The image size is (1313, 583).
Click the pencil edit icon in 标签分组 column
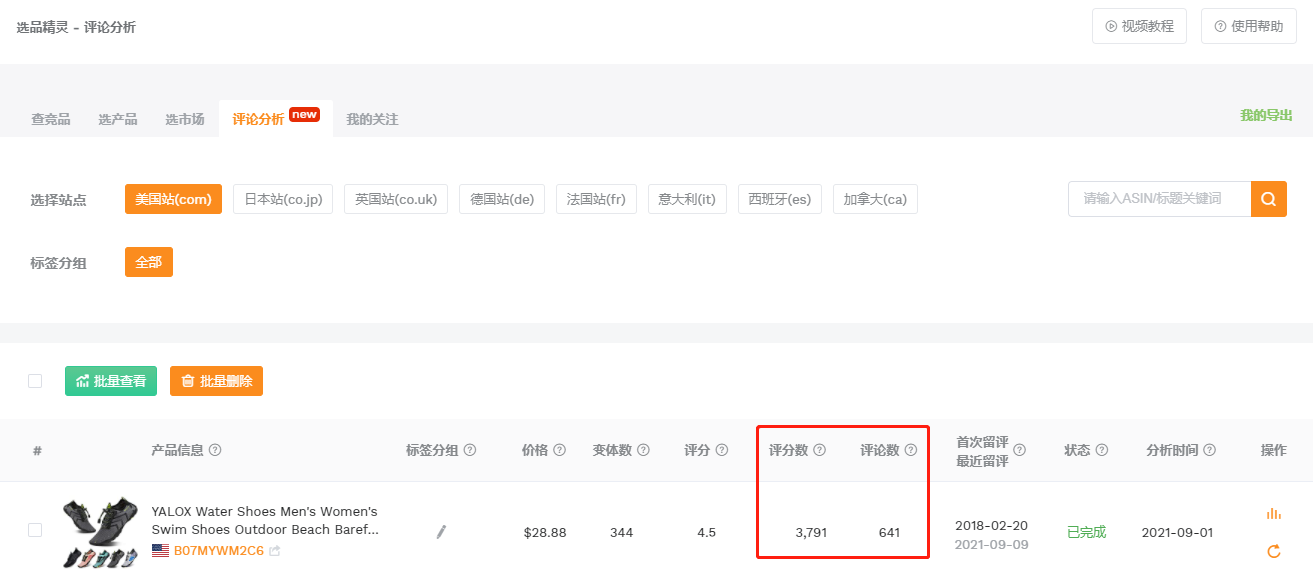tap(440, 532)
